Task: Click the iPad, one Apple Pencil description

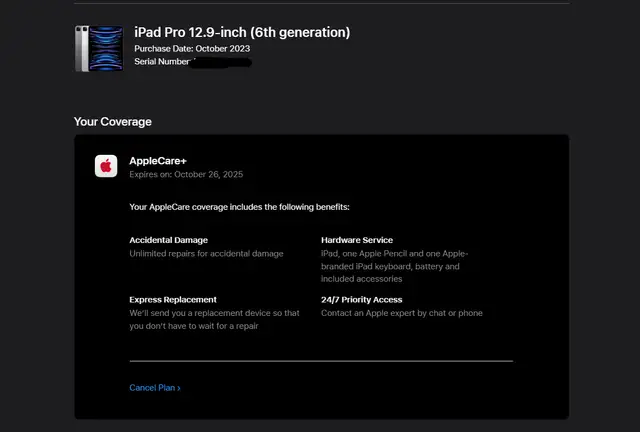Action: (394, 266)
